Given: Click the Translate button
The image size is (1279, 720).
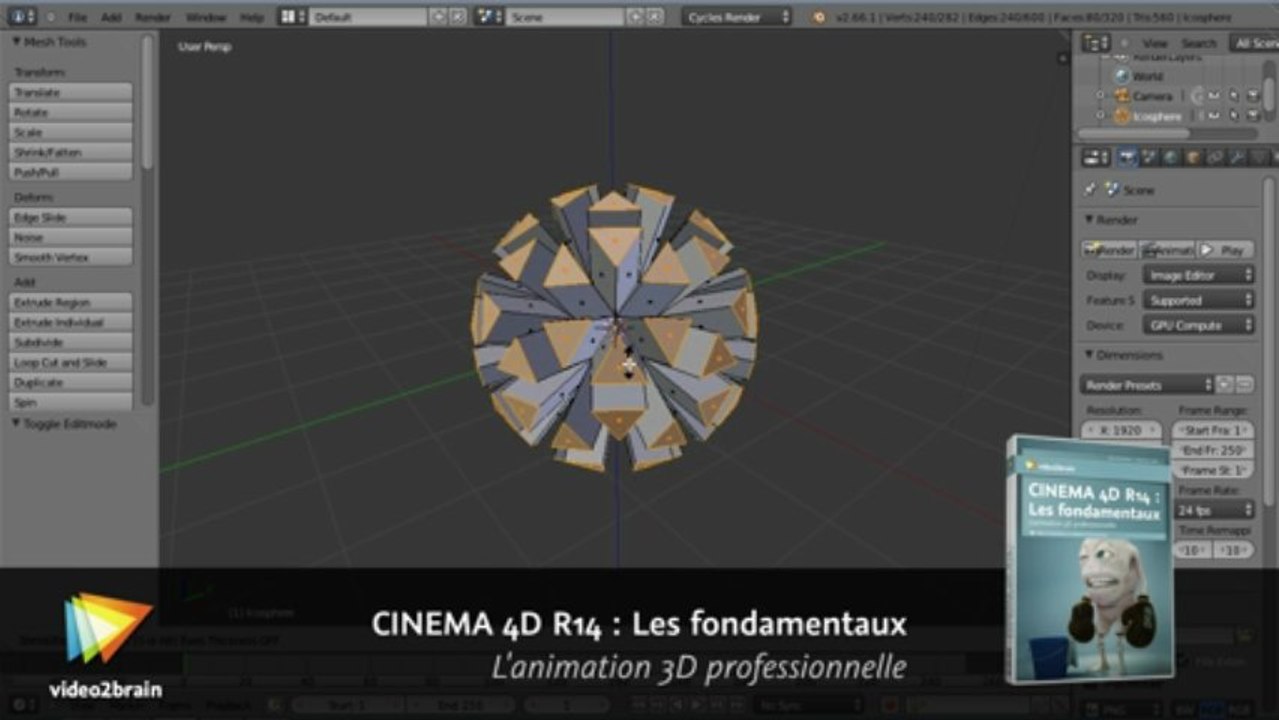Looking at the screenshot, I should coord(70,92).
